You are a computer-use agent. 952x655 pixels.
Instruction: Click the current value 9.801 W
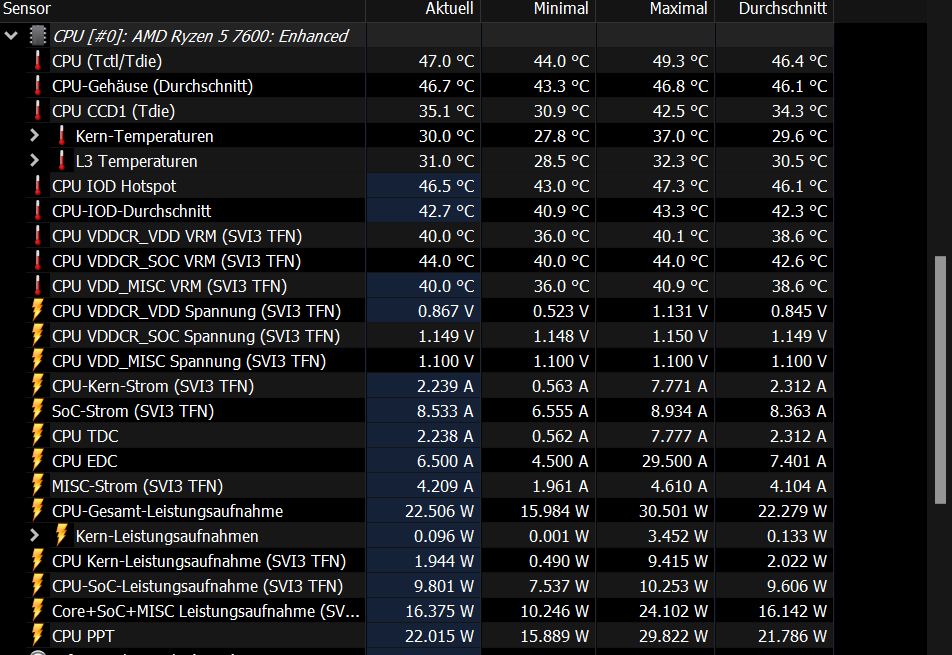tap(444, 586)
